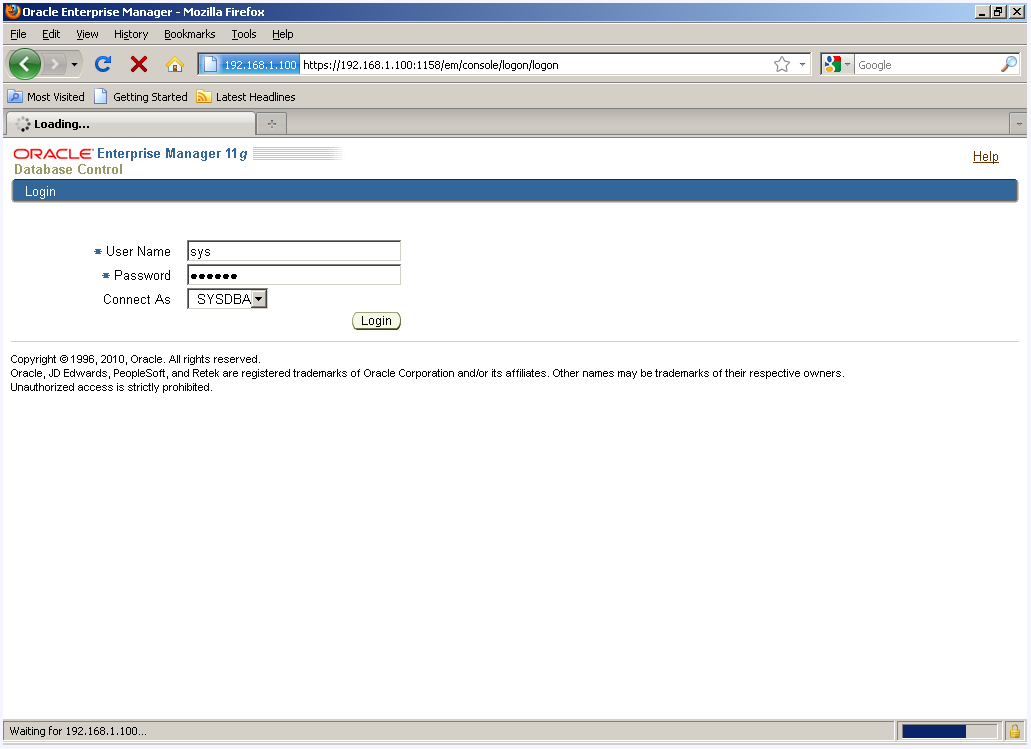
Task: Expand the URL bar history dropdown
Action: [x=802, y=64]
